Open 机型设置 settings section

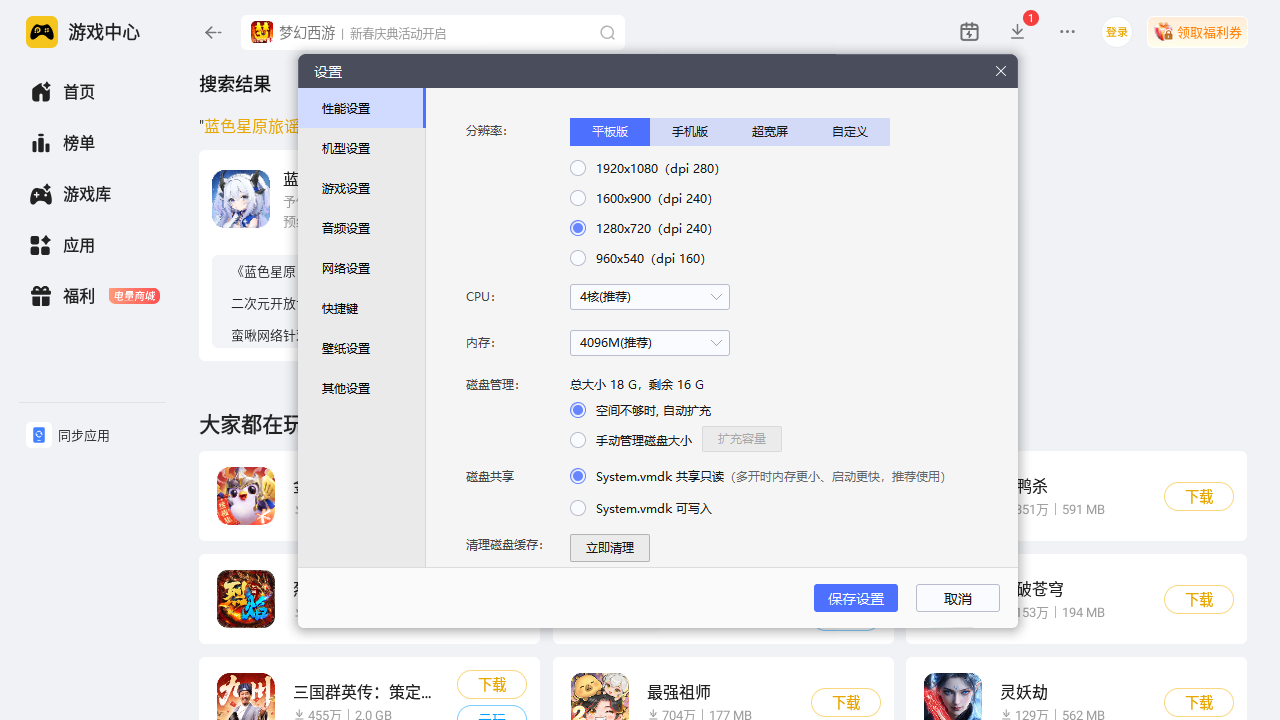(346, 148)
